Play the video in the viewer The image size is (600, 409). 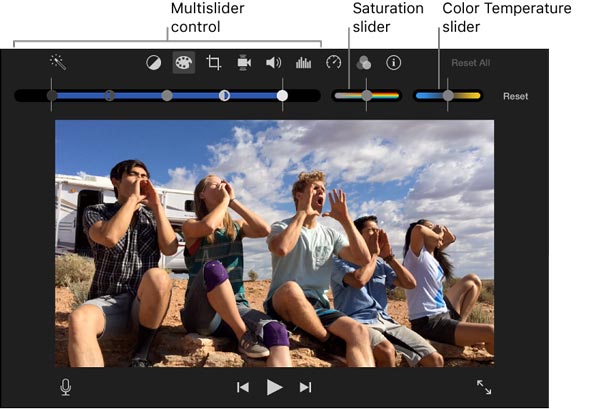[x=274, y=388]
